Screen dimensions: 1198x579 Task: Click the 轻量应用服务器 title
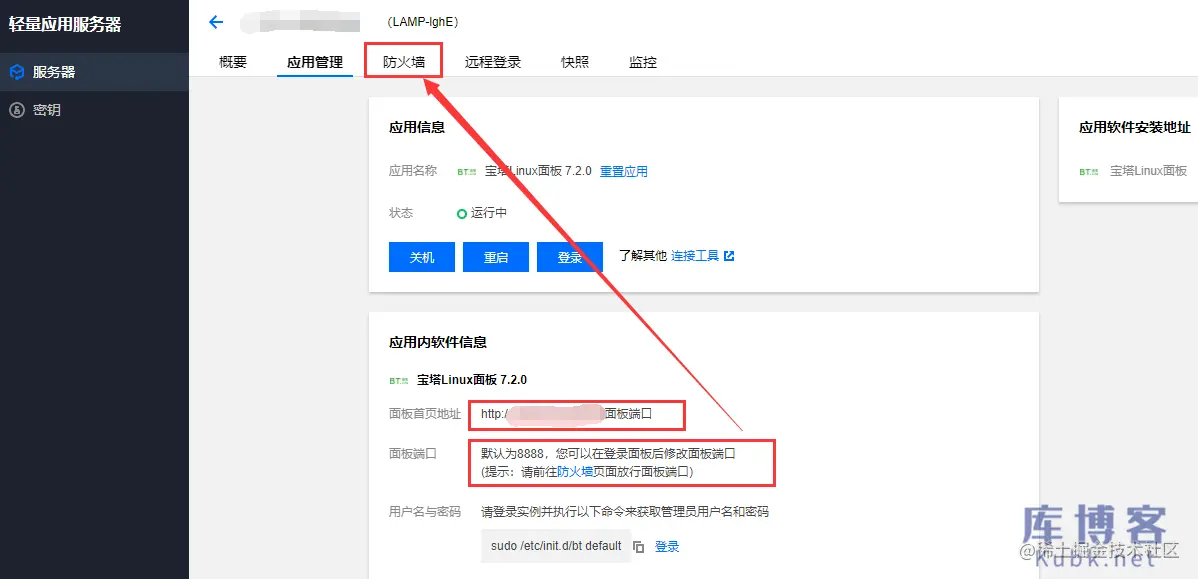[x=65, y=24]
